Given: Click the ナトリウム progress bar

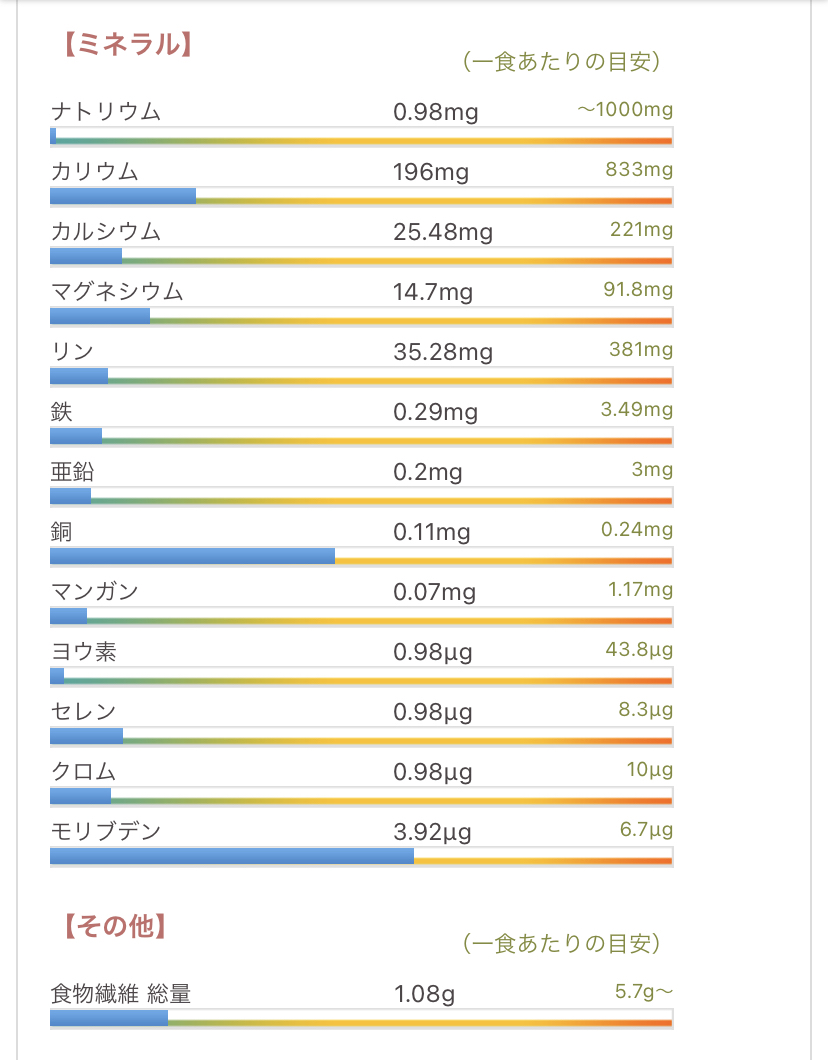Looking at the screenshot, I should tap(361, 136).
